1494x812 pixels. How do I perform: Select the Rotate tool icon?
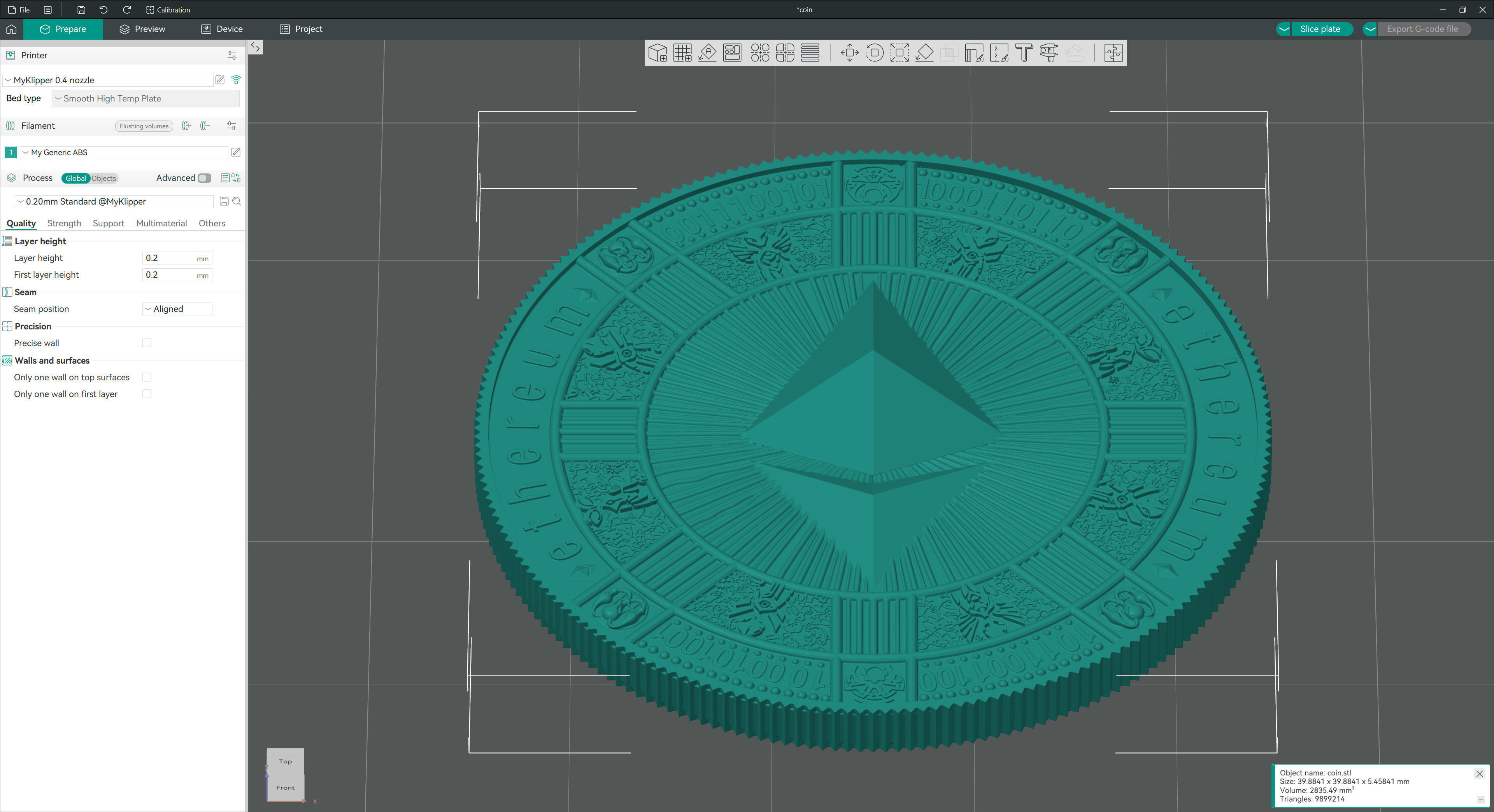pyautogui.click(x=874, y=53)
